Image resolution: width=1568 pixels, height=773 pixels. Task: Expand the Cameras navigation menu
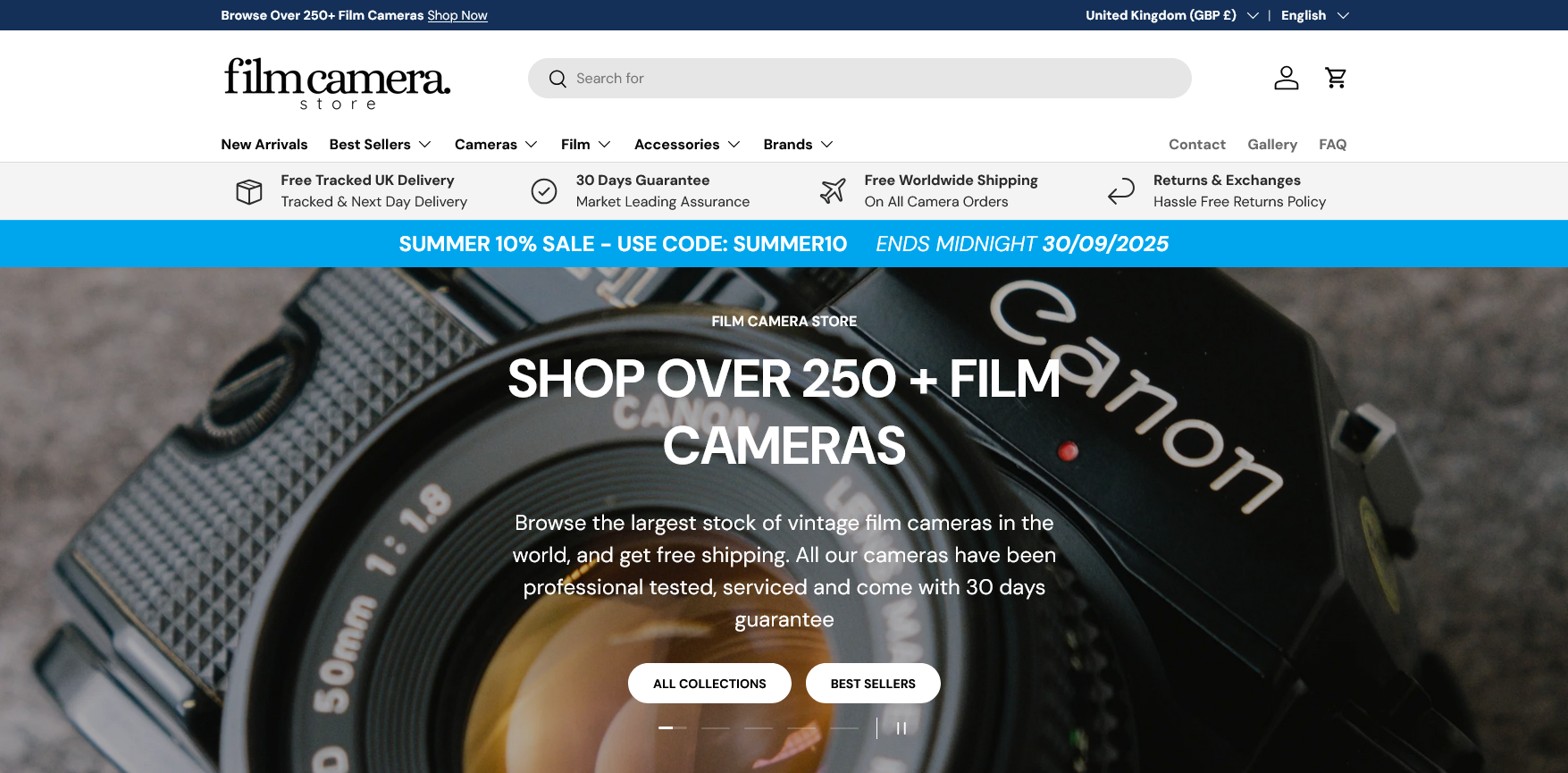pyautogui.click(x=496, y=145)
